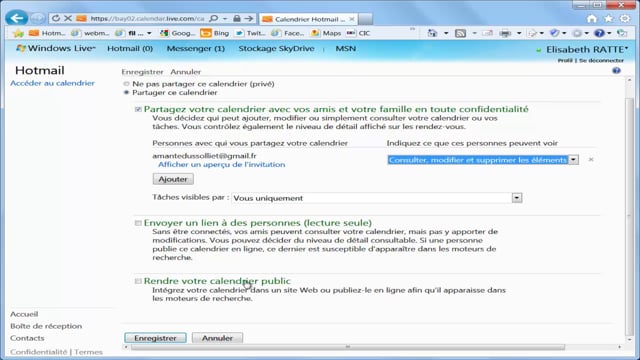Stop loading with the X icon
The width and height of the screenshot is (640, 360).
[68, 18]
